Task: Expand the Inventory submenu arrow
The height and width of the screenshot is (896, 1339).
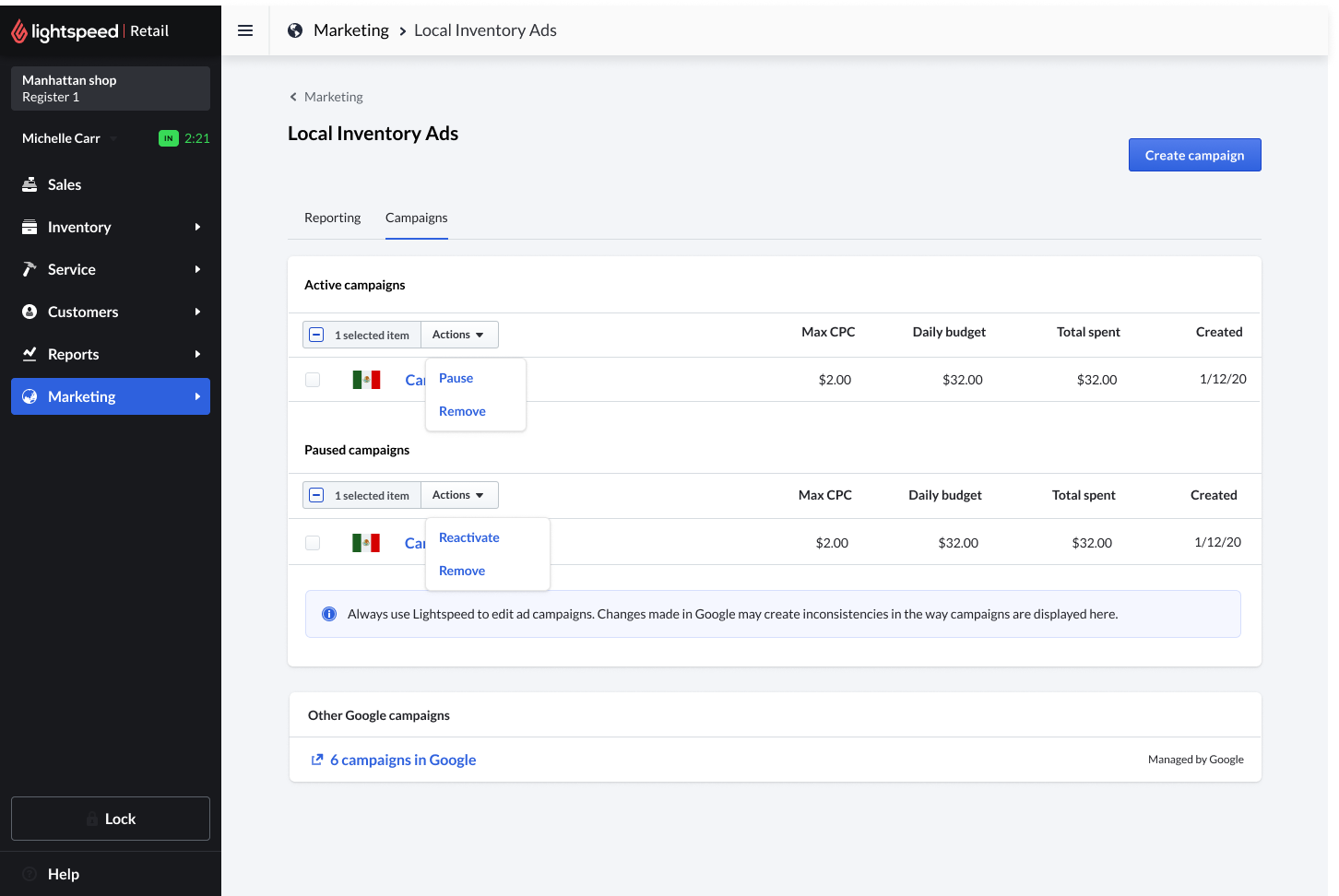Action: click(x=197, y=227)
